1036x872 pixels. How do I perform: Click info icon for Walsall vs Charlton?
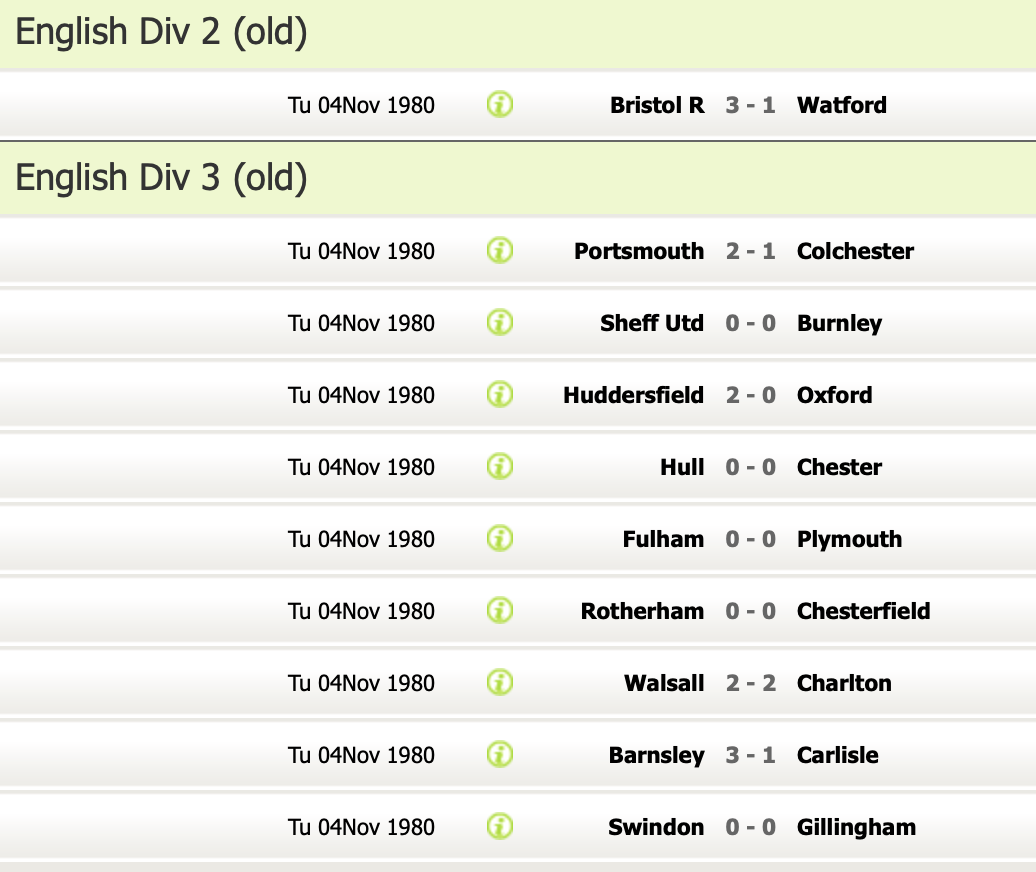[500, 682]
